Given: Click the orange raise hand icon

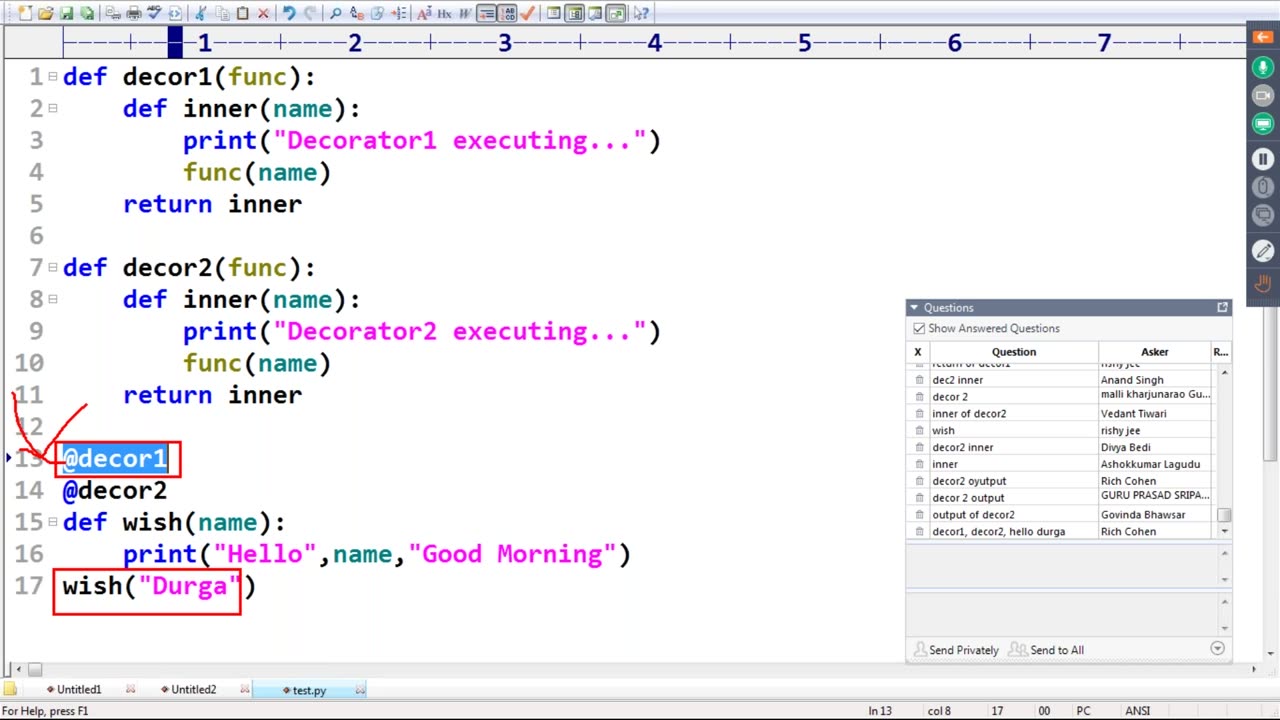Looking at the screenshot, I should [1262, 284].
